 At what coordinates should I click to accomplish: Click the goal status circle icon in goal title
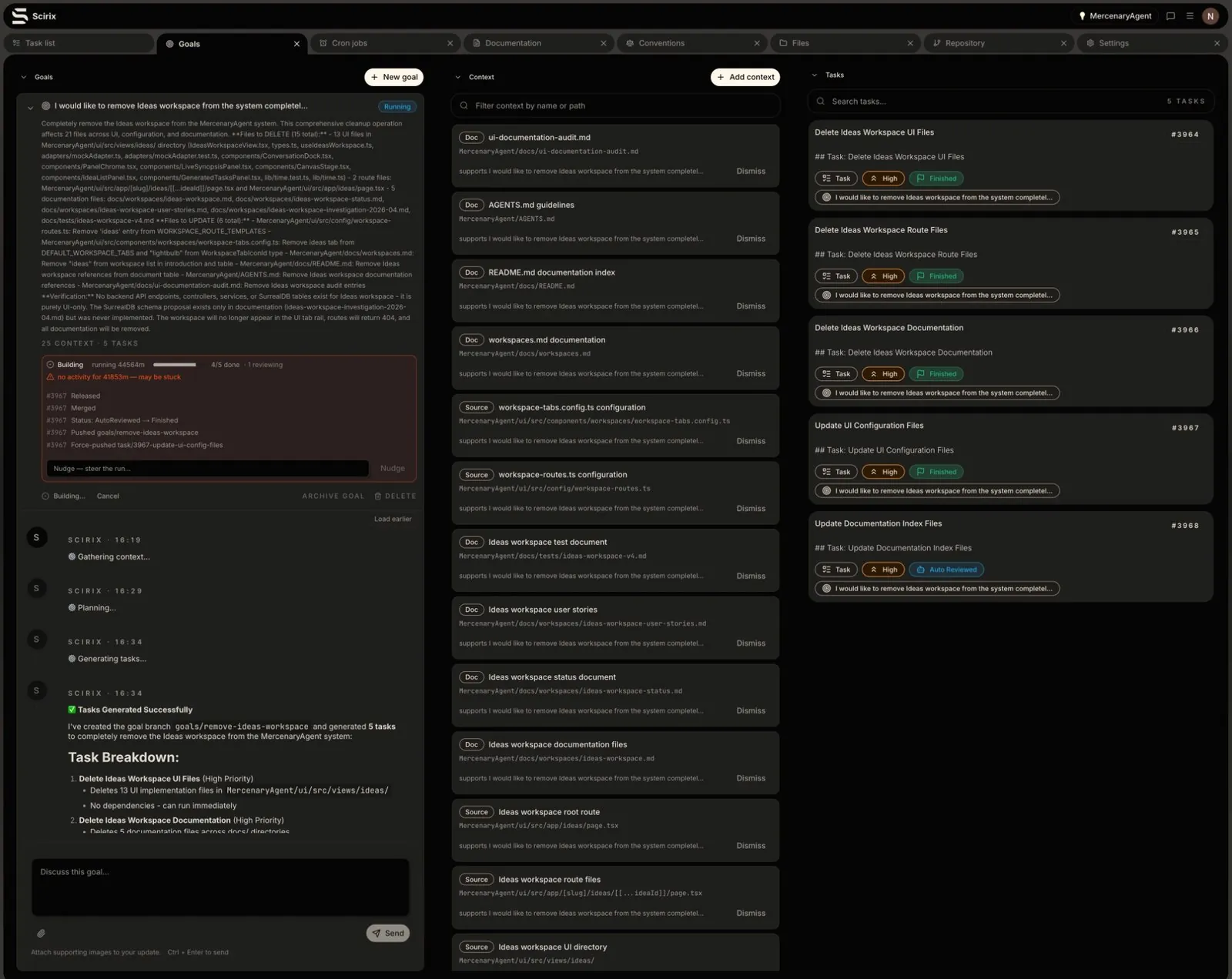click(46, 106)
